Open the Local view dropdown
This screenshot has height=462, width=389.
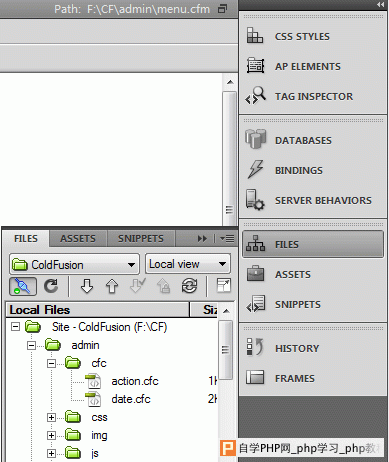coord(188,264)
